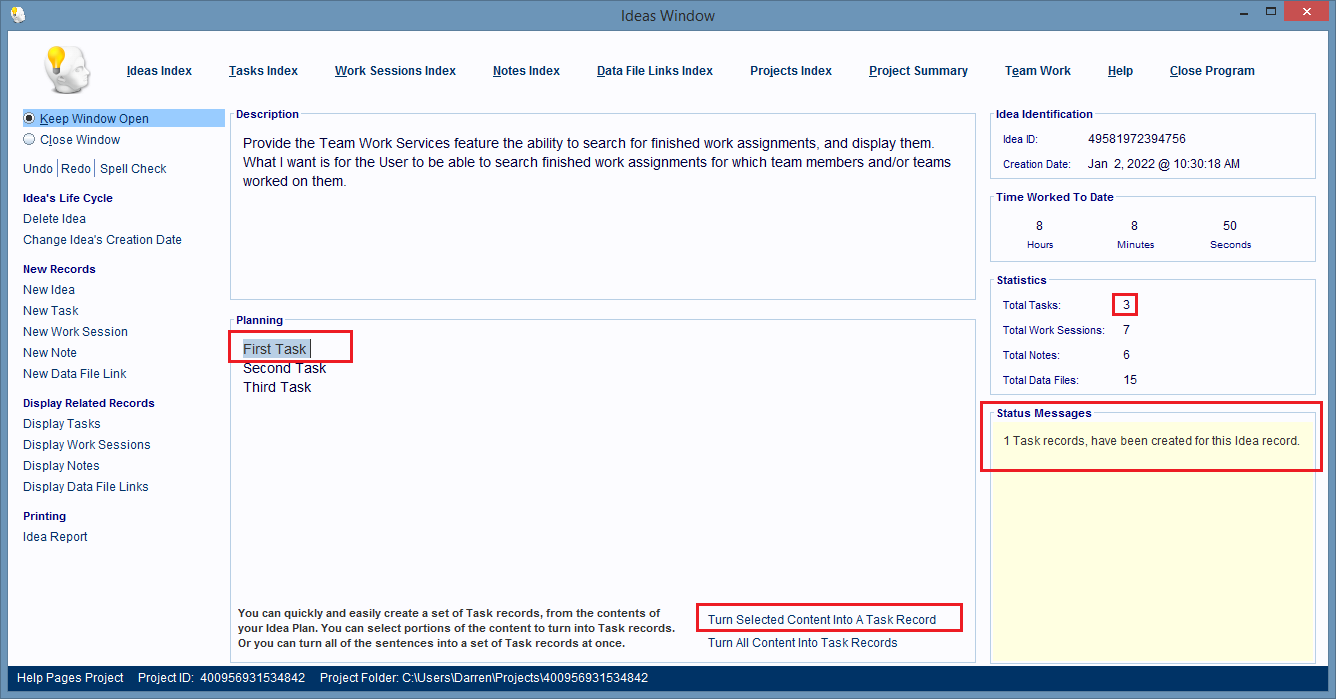Screen dimensions: 1336x699
Task: Click the Undo link
Action: [x=38, y=169]
